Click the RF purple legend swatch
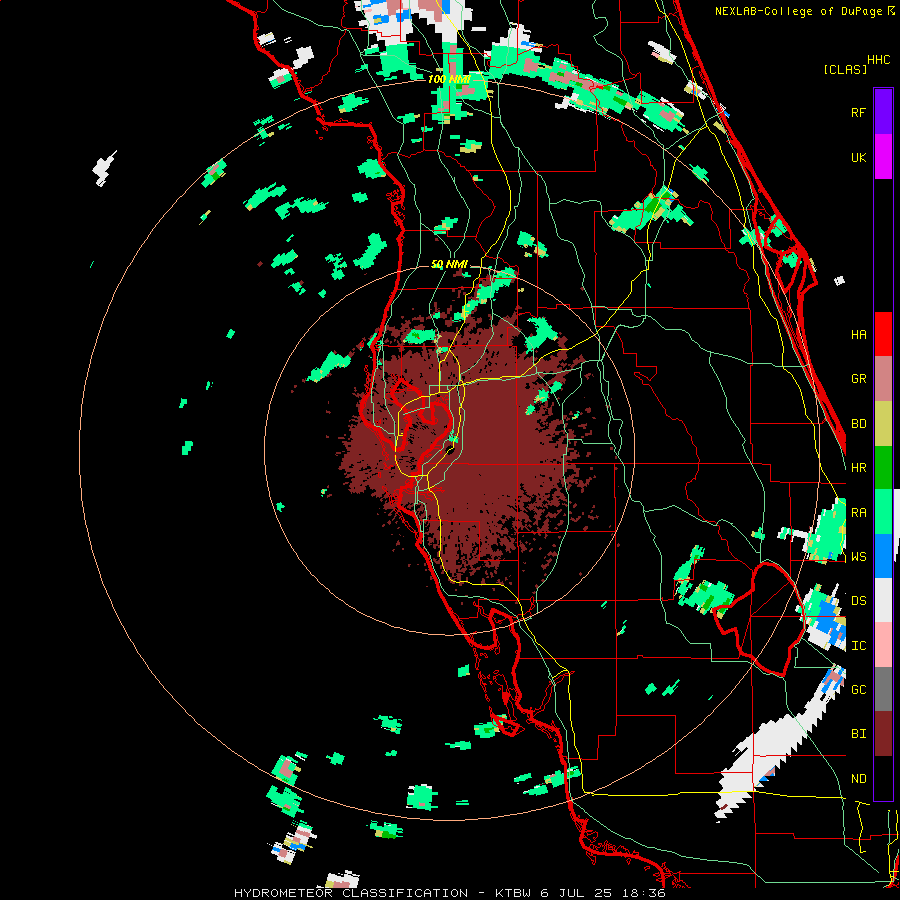 883,112
